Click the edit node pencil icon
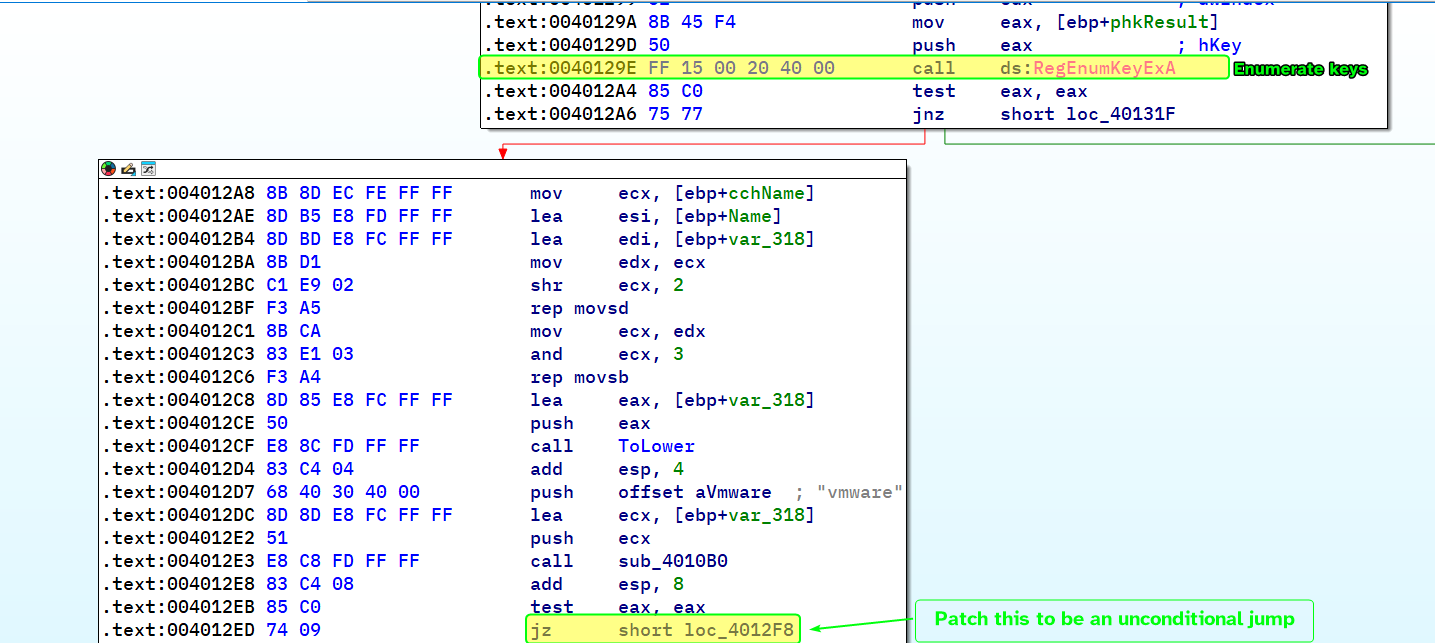This screenshot has height=643, width=1435. pos(128,169)
